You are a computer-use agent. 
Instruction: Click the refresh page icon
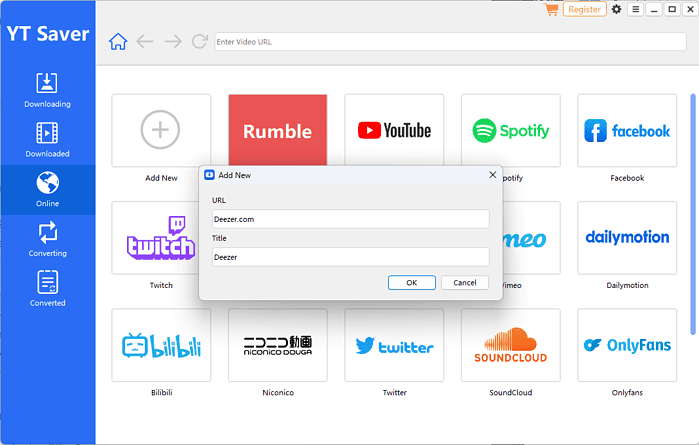(199, 42)
